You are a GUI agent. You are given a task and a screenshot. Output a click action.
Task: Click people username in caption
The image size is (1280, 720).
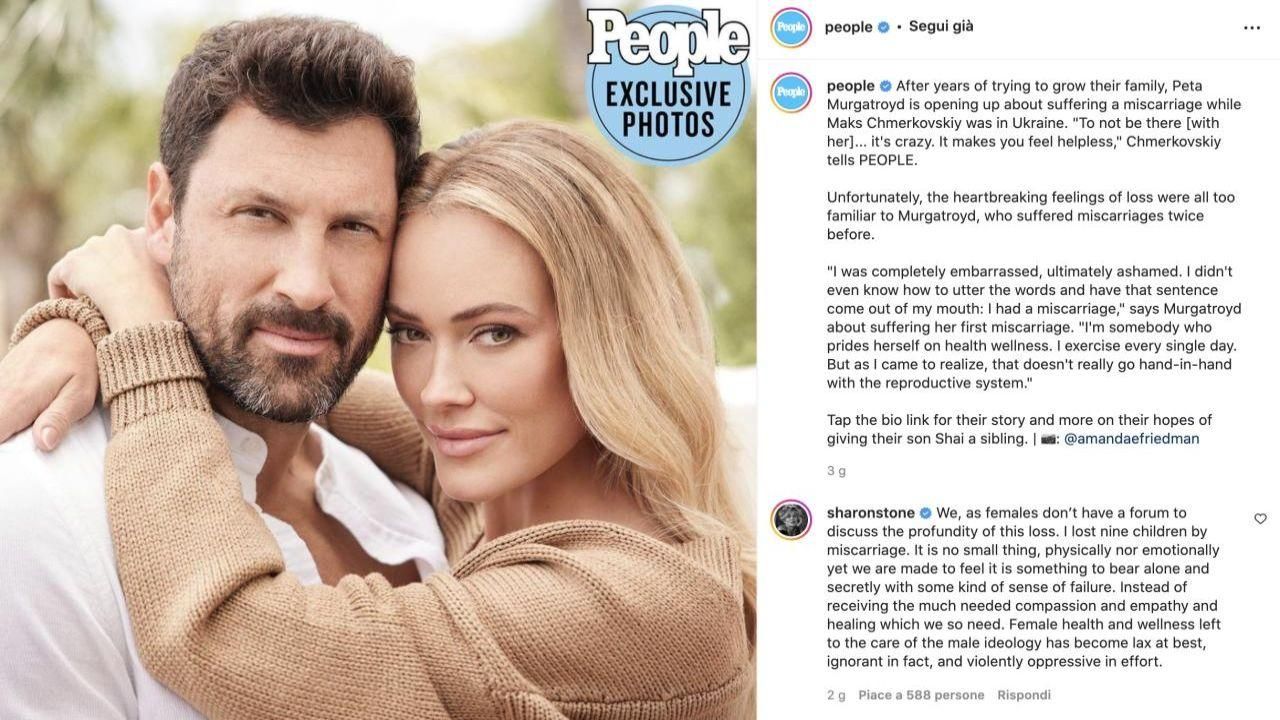tap(850, 86)
